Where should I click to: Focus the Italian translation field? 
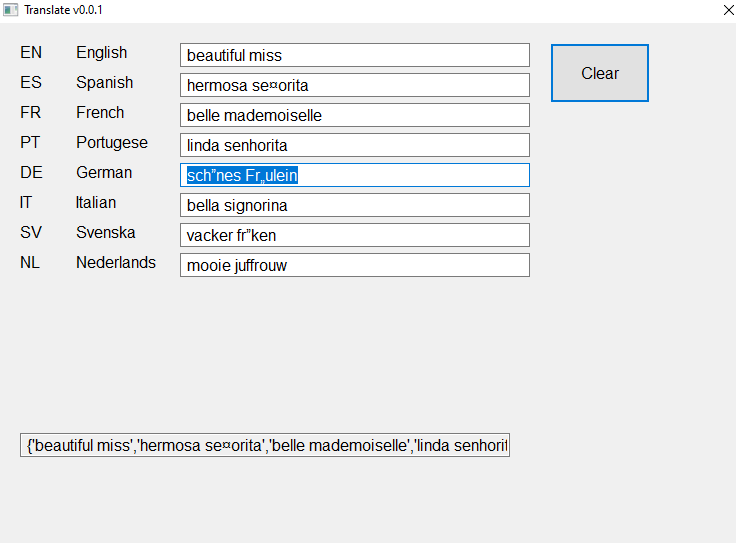(x=354, y=205)
